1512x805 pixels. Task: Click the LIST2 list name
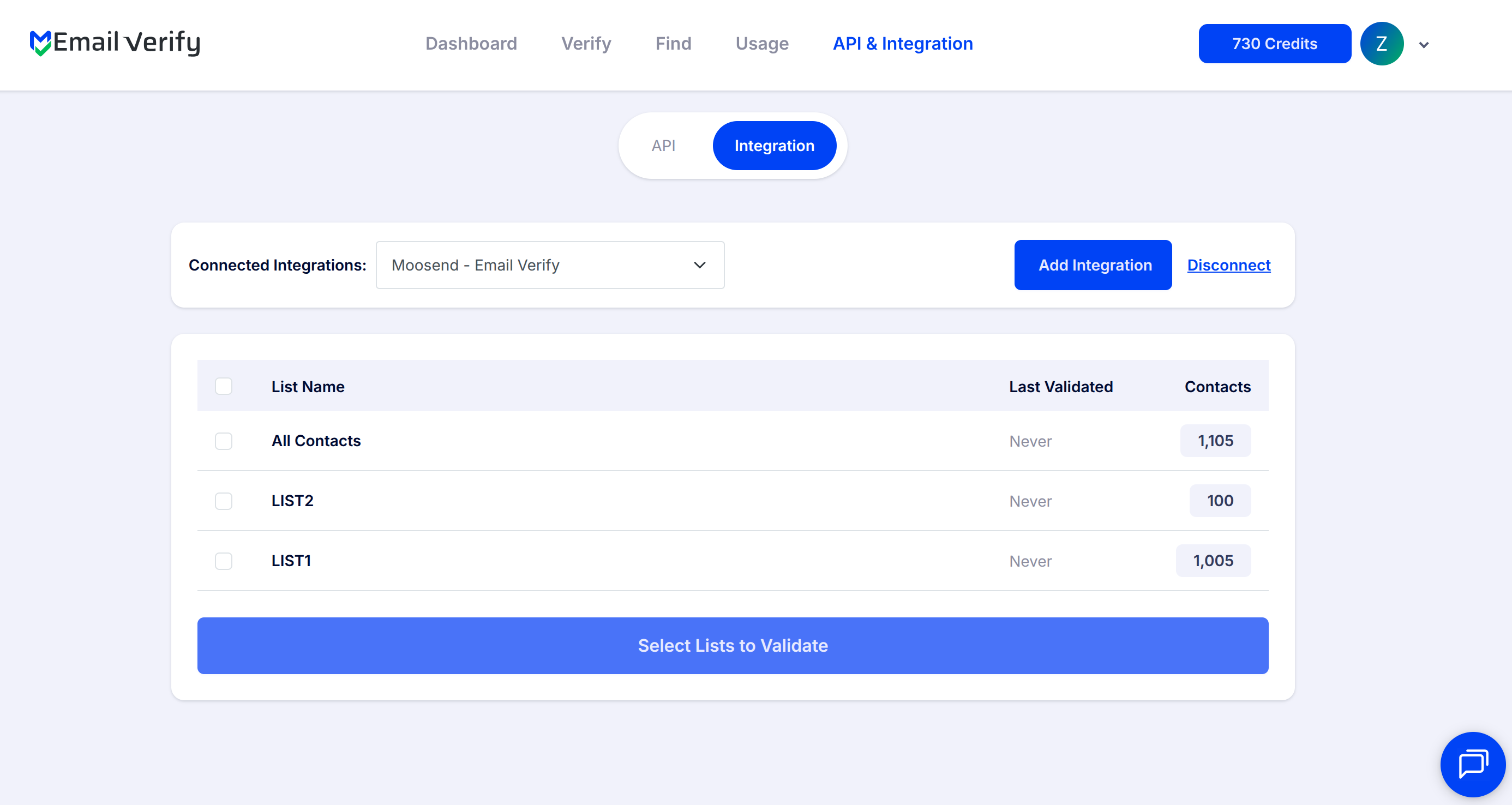tap(292, 501)
